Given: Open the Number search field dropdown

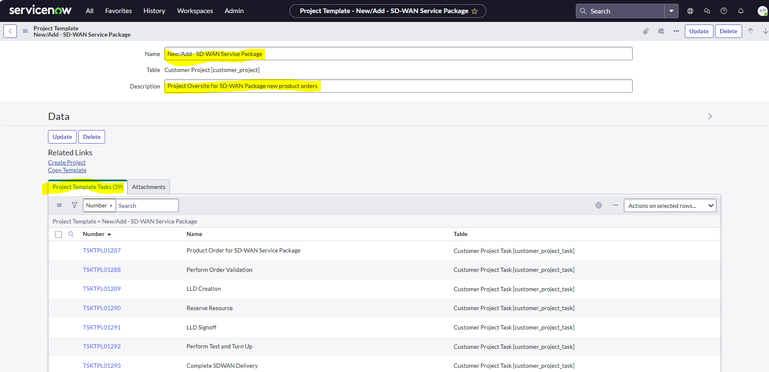Looking at the screenshot, I should (99, 205).
